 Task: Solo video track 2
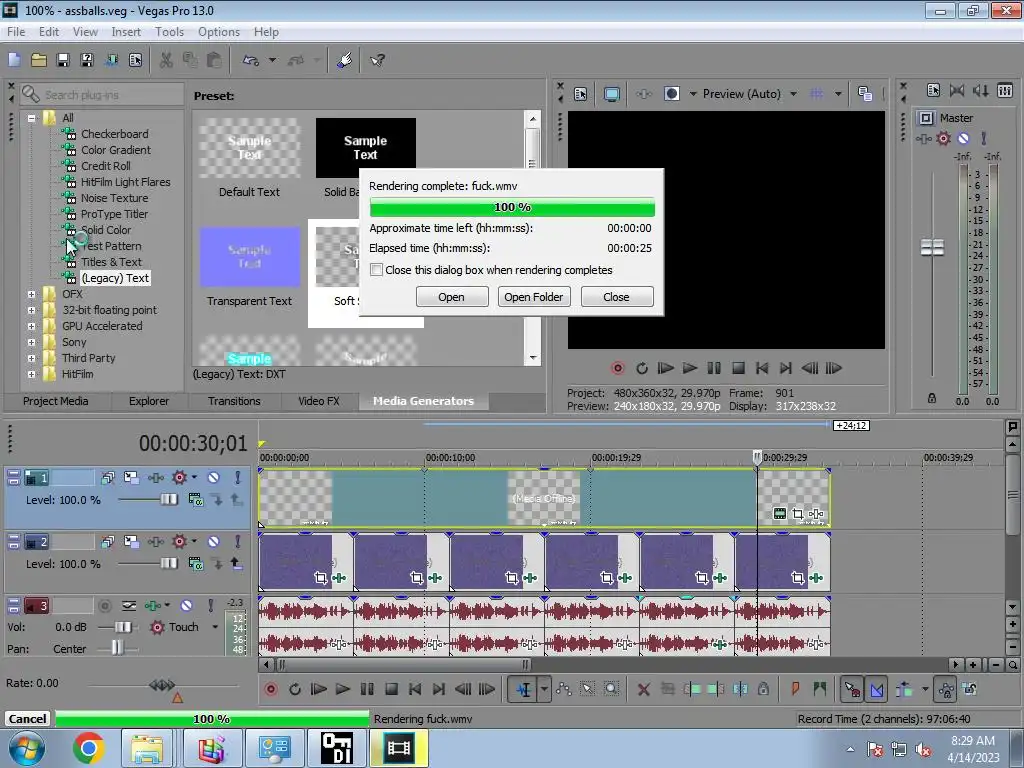[x=238, y=541]
